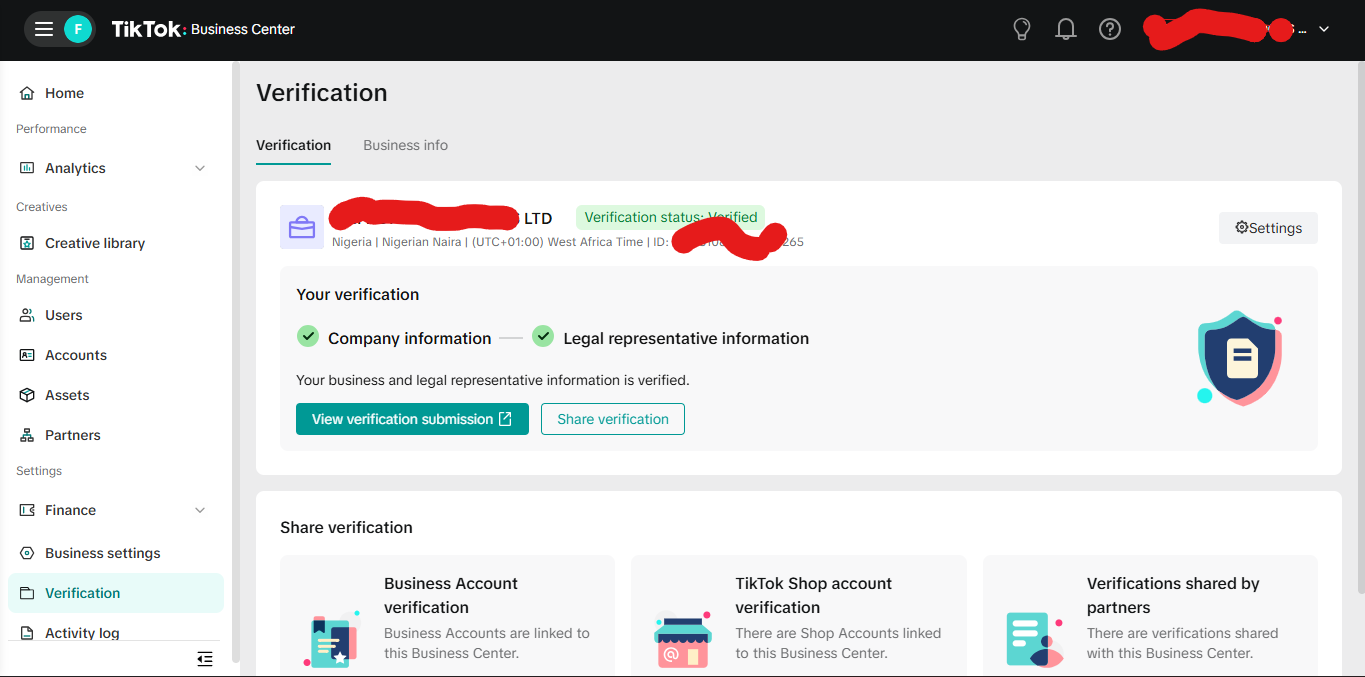Open Business settings in sidebar
Screen dimensions: 1365x677
coord(102,553)
